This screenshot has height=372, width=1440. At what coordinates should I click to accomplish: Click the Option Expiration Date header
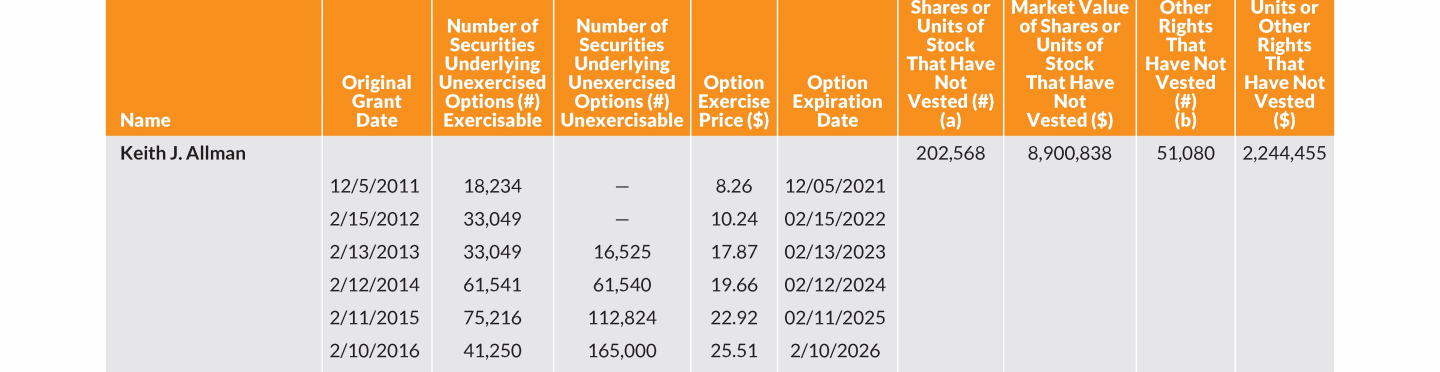pyautogui.click(x=837, y=101)
